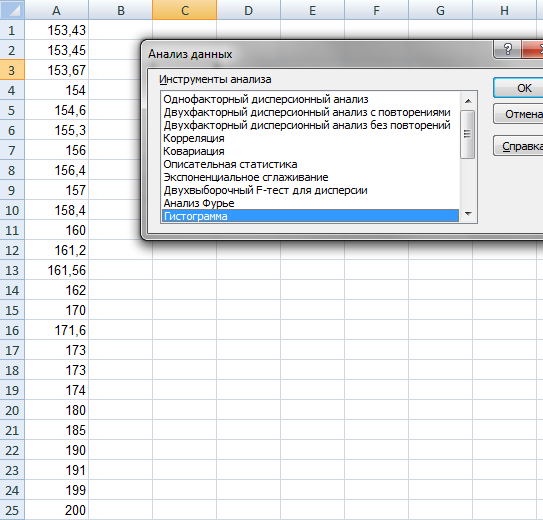This screenshot has width=543, height=520.
Task: Confirm with the OK button
Action: coord(518,88)
